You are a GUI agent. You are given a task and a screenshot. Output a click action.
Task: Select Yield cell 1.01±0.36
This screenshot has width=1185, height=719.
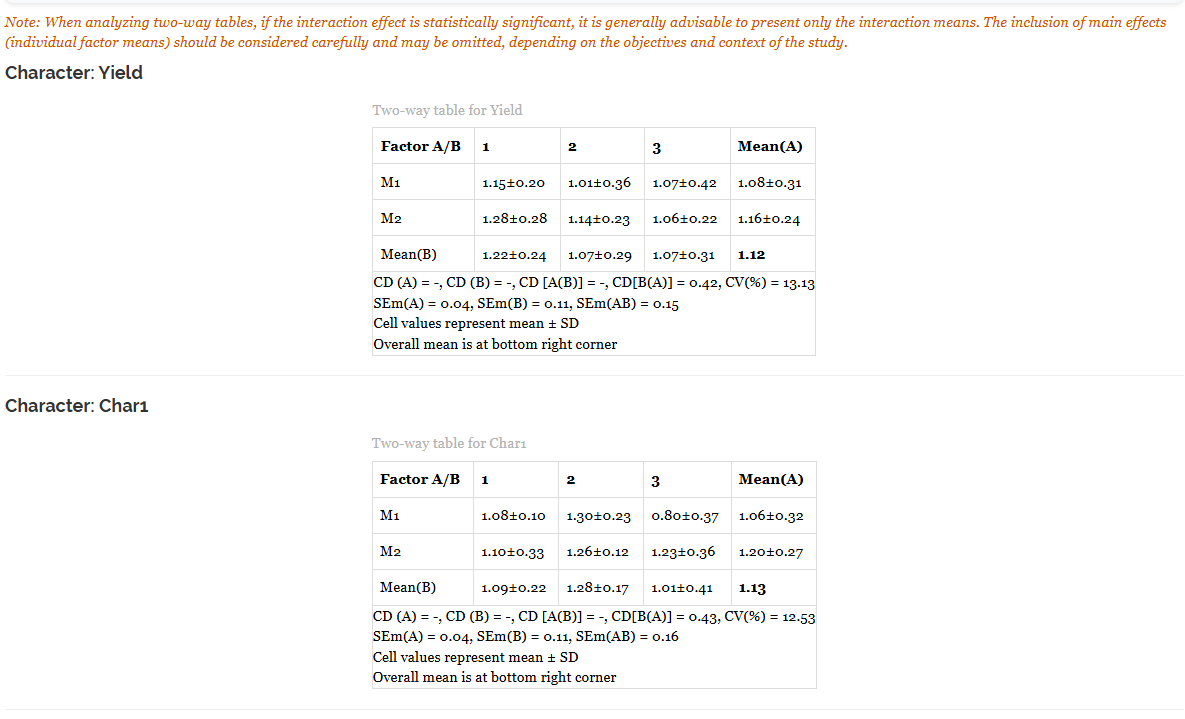pyautogui.click(x=599, y=182)
